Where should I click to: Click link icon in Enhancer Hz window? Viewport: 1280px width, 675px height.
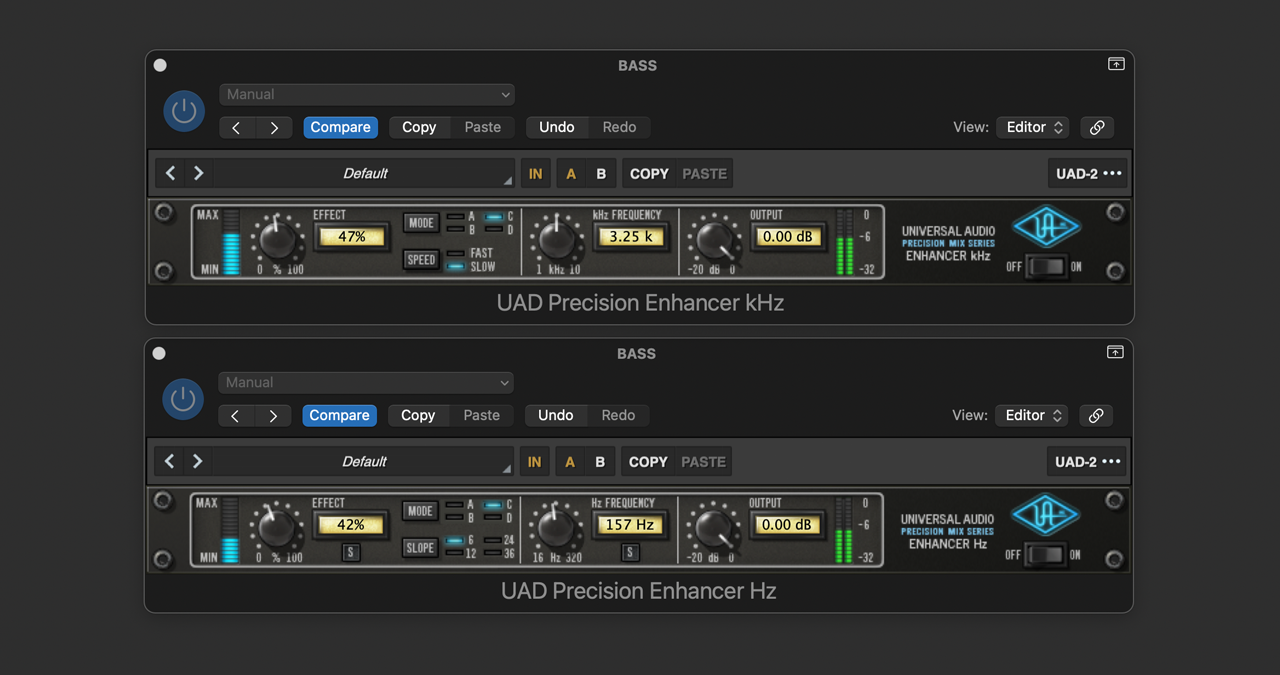point(1096,415)
